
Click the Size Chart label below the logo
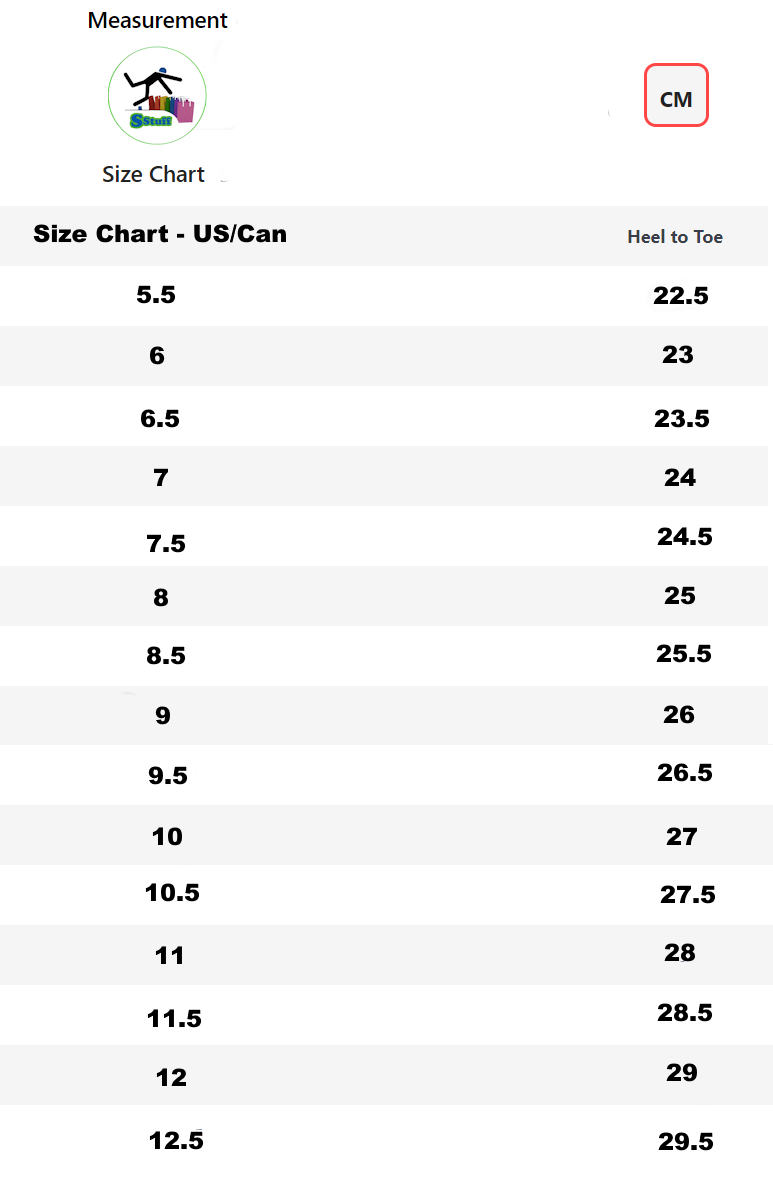point(153,174)
